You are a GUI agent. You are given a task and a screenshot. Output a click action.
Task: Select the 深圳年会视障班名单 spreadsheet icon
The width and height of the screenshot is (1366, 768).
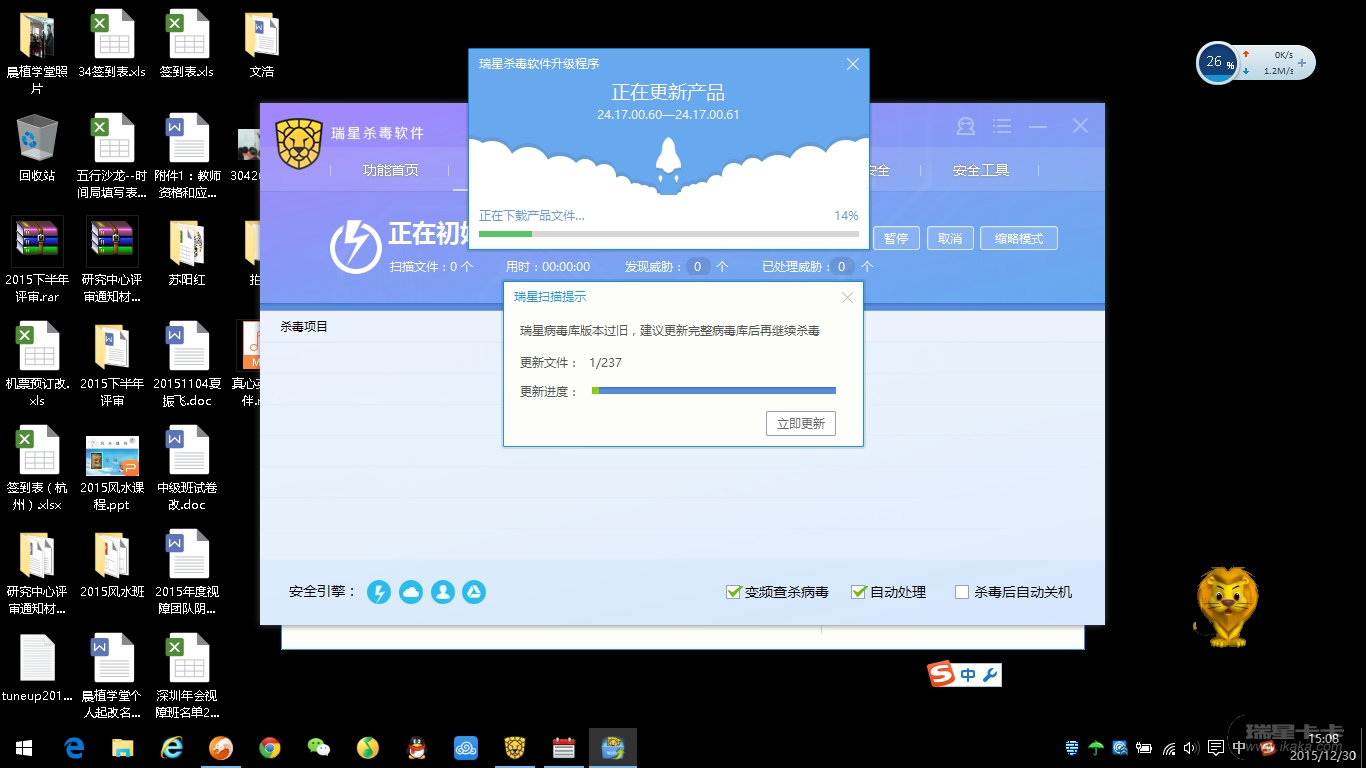pos(187,676)
